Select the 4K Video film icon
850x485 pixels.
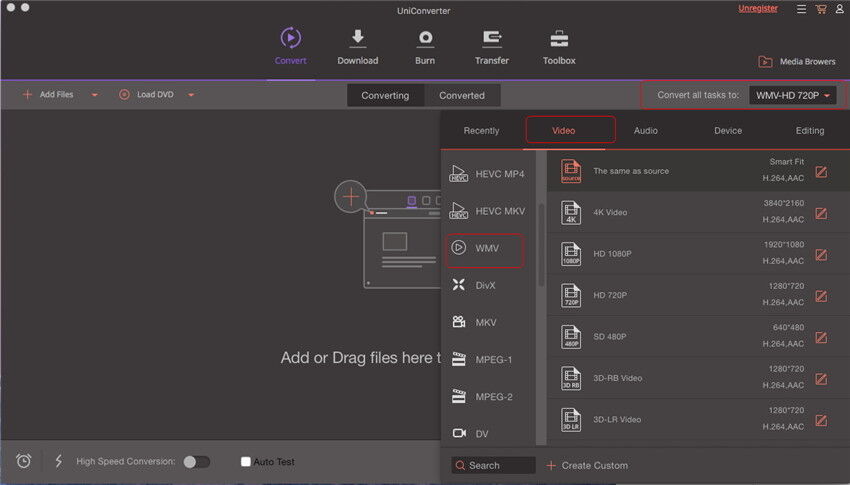pyautogui.click(x=571, y=212)
